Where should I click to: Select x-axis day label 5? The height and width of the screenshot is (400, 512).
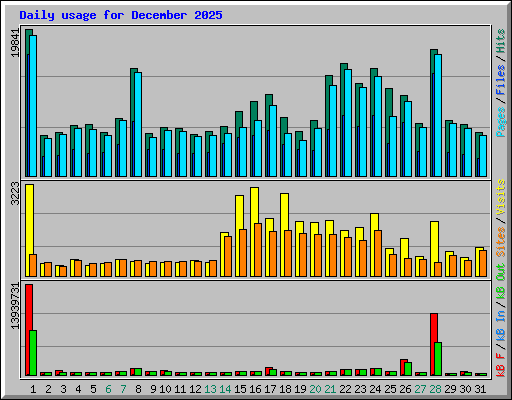click(93, 389)
